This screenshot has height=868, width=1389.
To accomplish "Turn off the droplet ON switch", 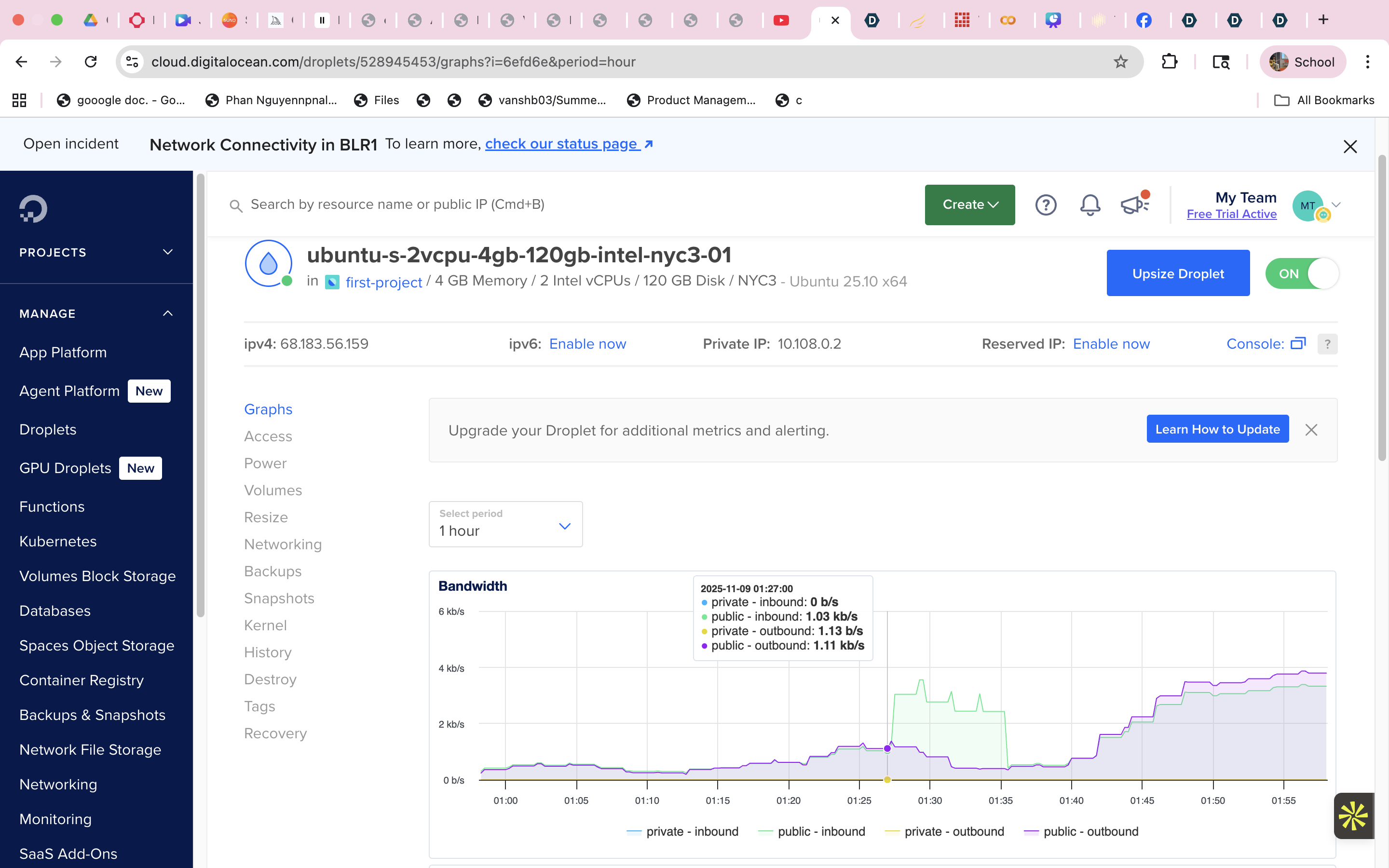I will (x=1301, y=274).
